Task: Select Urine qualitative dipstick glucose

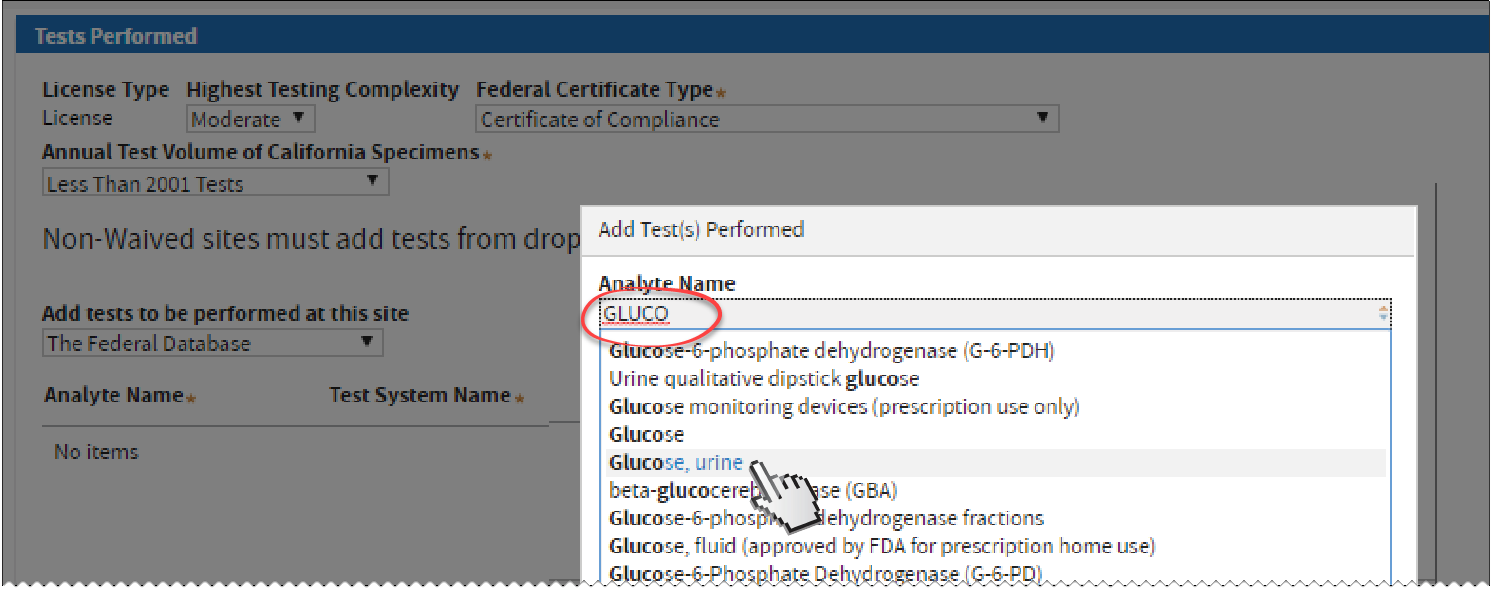Action: [x=764, y=379]
